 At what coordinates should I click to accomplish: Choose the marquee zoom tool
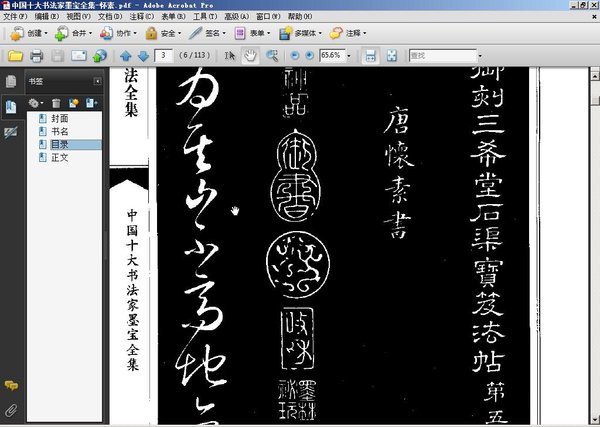pyautogui.click(x=272, y=56)
